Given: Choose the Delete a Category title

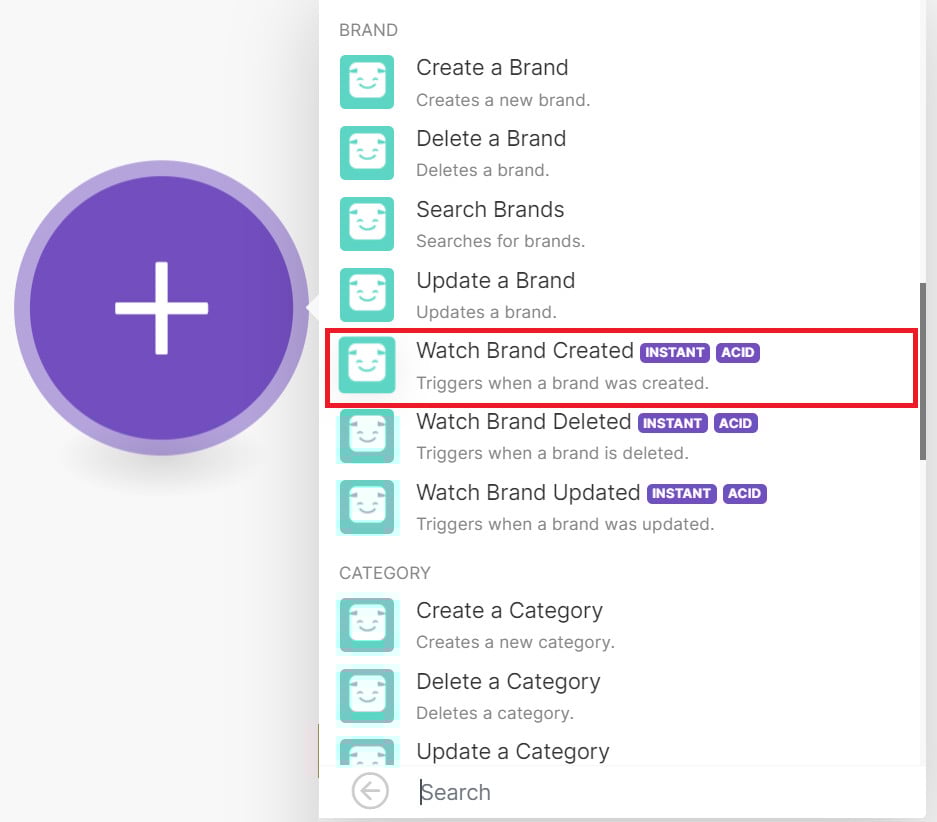Looking at the screenshot, I should 508,682.
